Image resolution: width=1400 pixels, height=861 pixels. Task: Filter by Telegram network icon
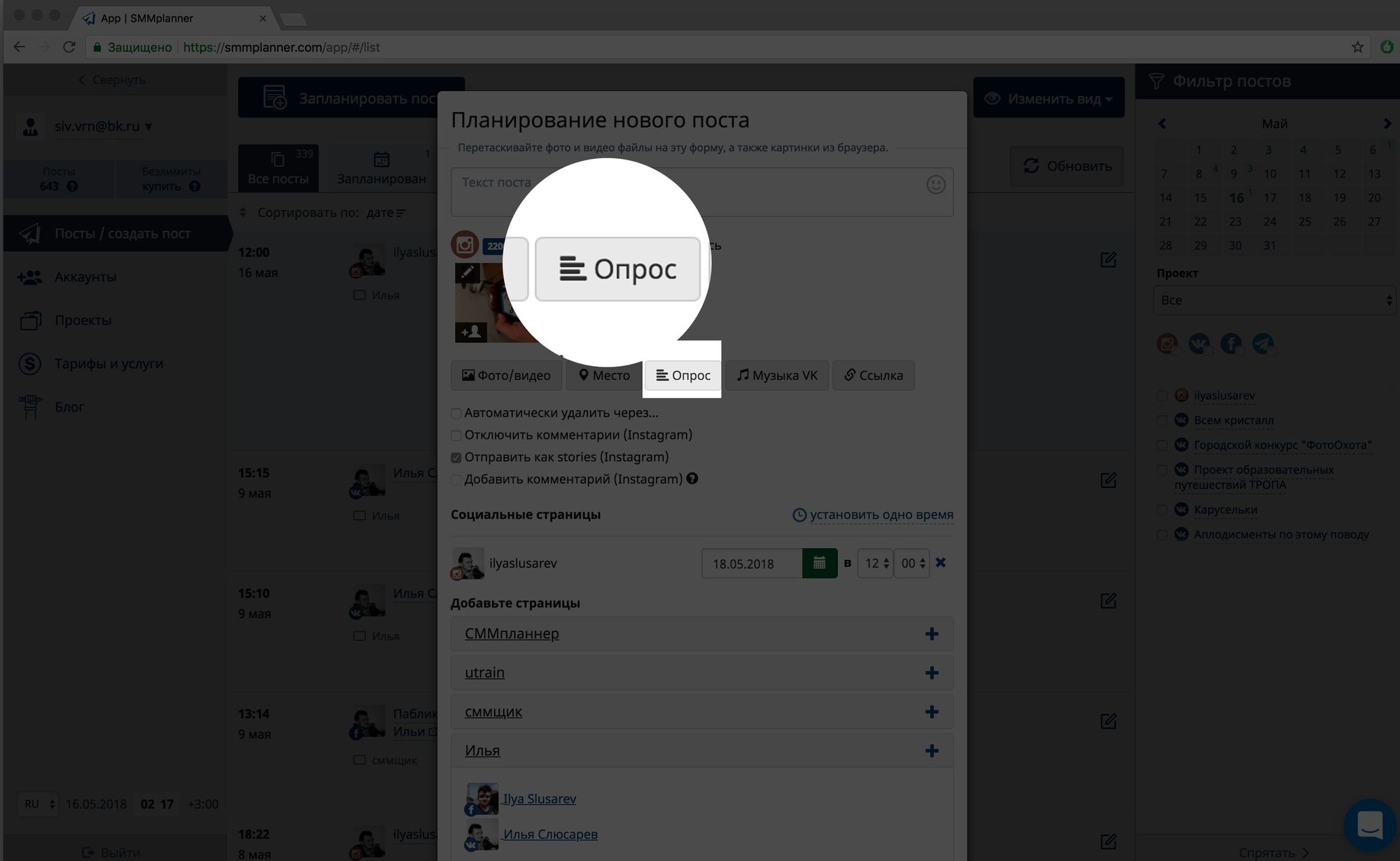coord(1263,344)
